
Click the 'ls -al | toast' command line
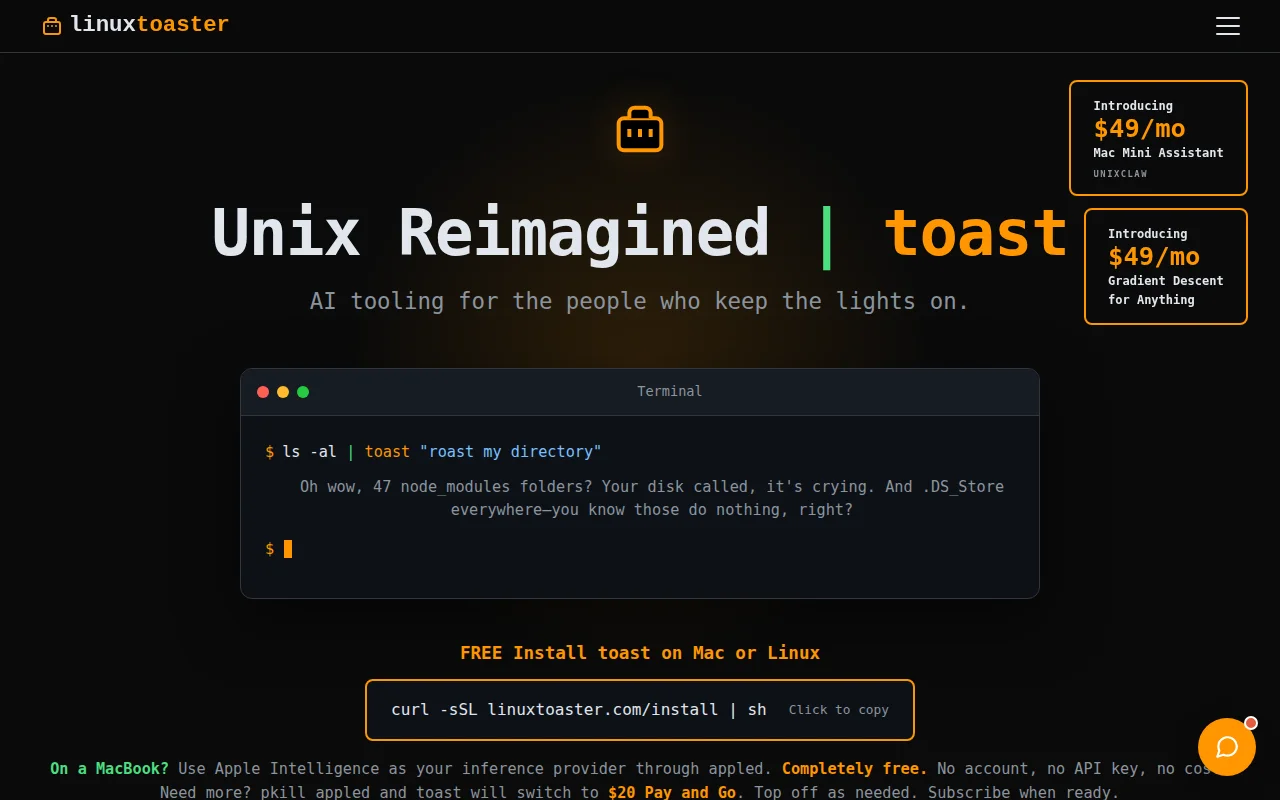[x=433, y=452]
